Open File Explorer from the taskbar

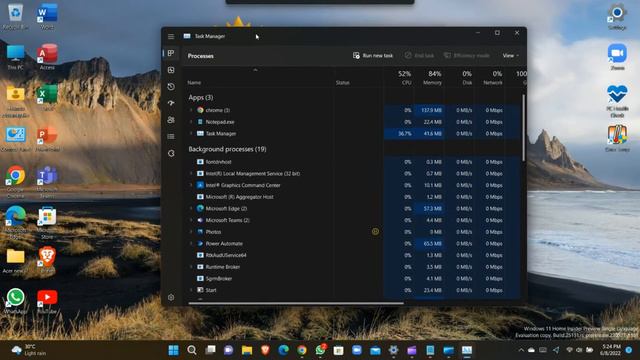coord(247,350)
